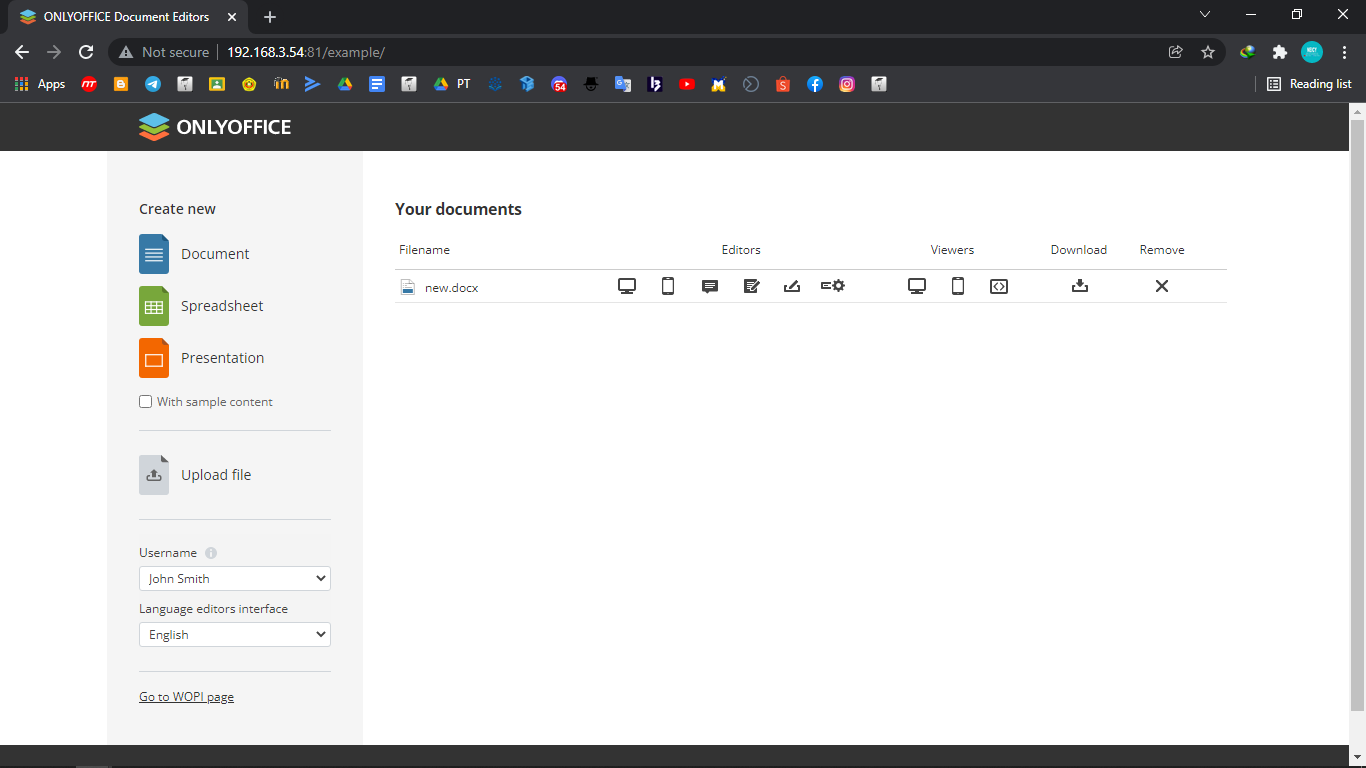
Task: Open new.docx in fill forms editor
Action: click(x=792, y=286)
